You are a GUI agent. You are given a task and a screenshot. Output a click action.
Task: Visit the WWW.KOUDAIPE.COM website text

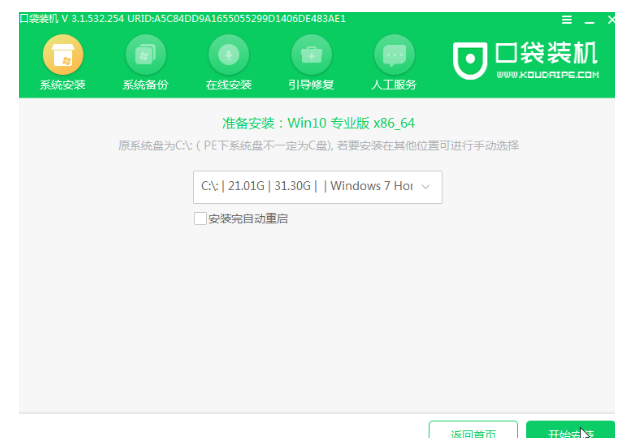(546, 73)
